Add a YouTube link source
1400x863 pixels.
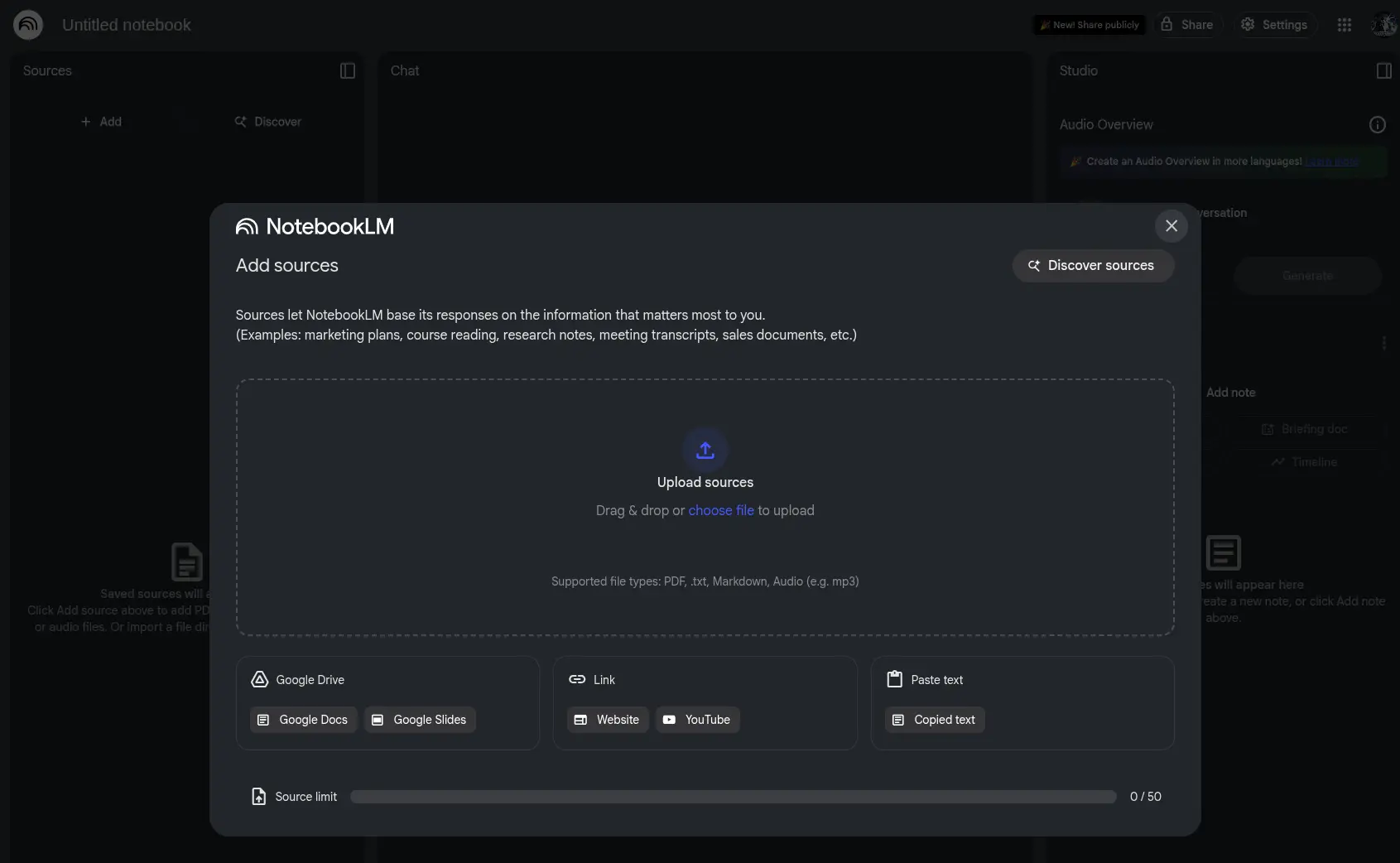coord(697,720)
